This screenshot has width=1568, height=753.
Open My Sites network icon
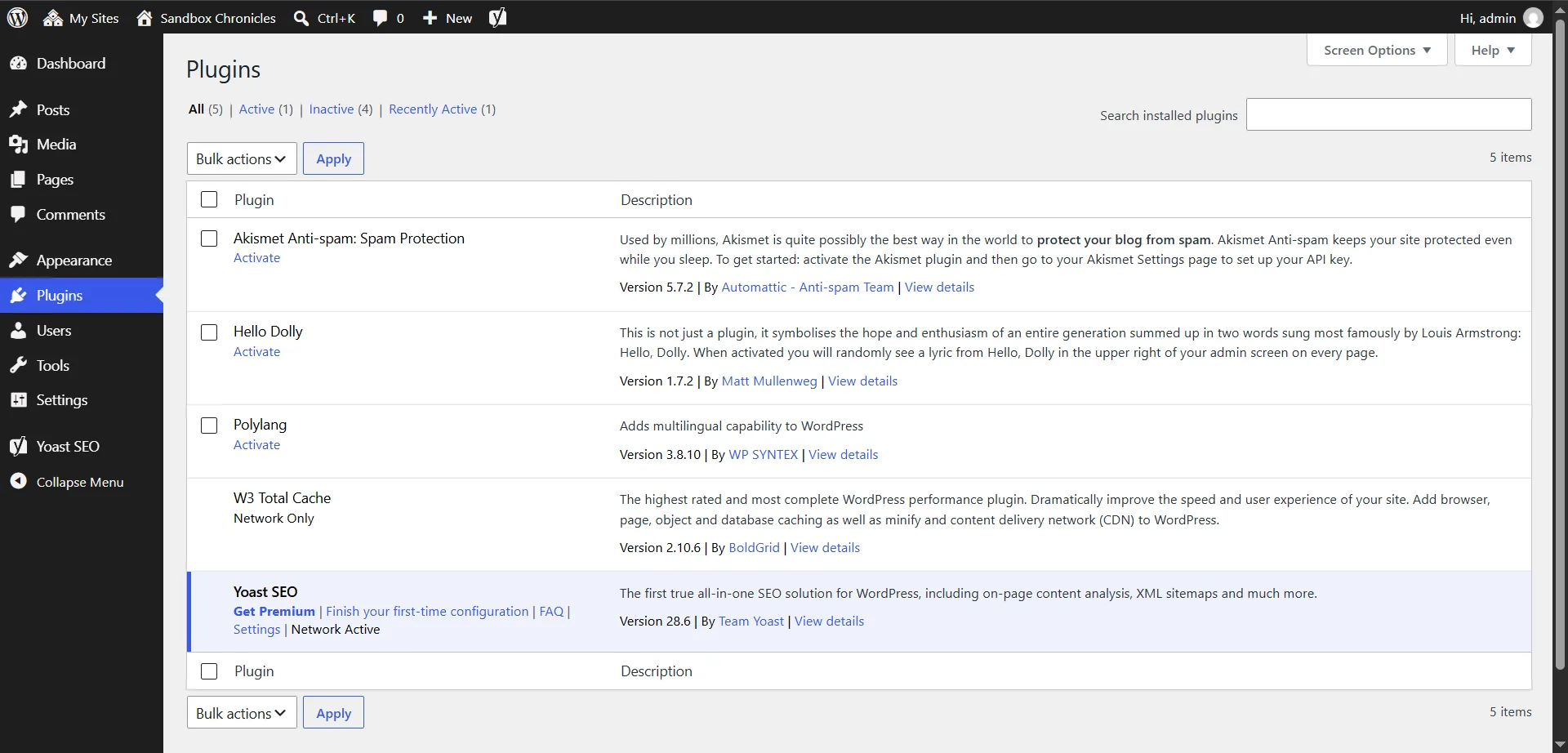pos(53,18)
